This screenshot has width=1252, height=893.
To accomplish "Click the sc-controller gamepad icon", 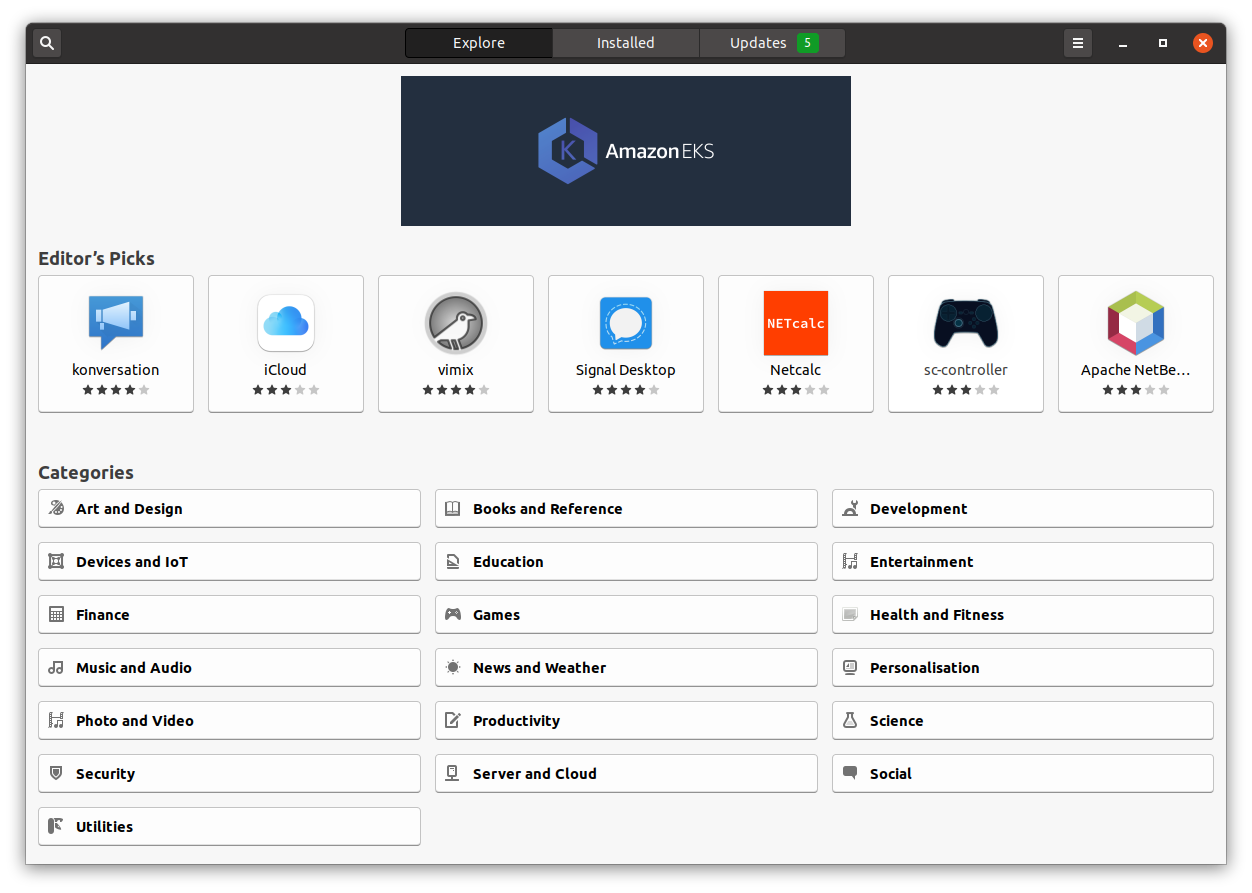I will click(x=966, y=322).
